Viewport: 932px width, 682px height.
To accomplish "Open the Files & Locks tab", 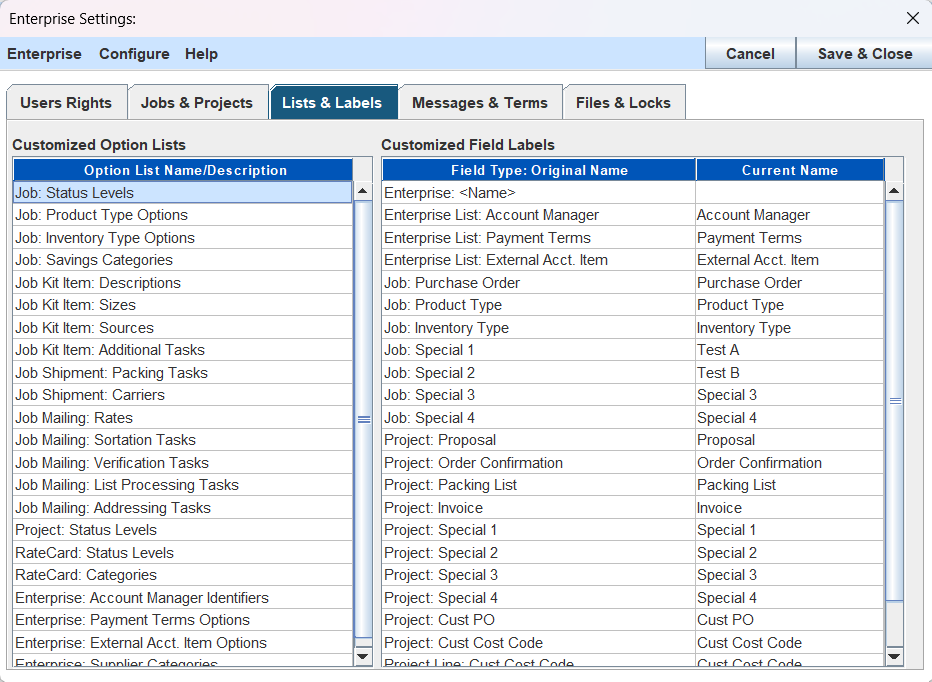I will point(623,103).
